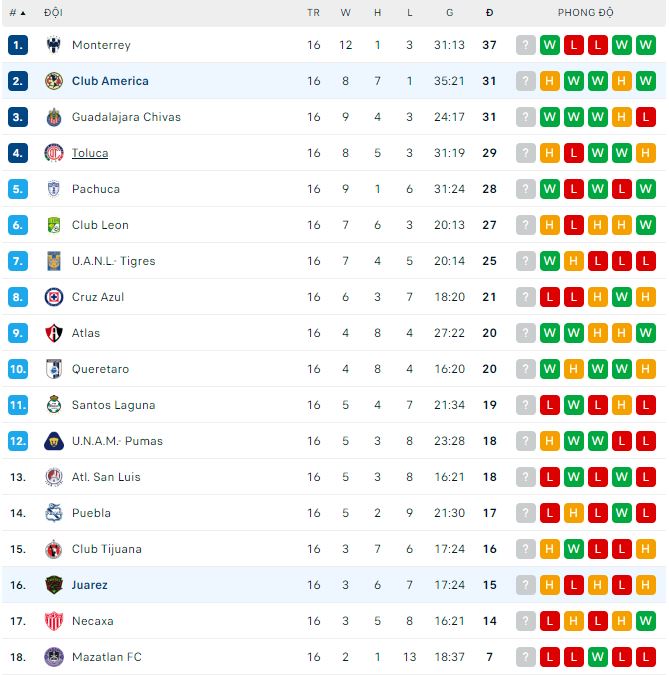This screenshot has width=669, height=675.
Task: Click the Monterrey club crest icon
Action: pyautogui.click(x=54, y=45)
